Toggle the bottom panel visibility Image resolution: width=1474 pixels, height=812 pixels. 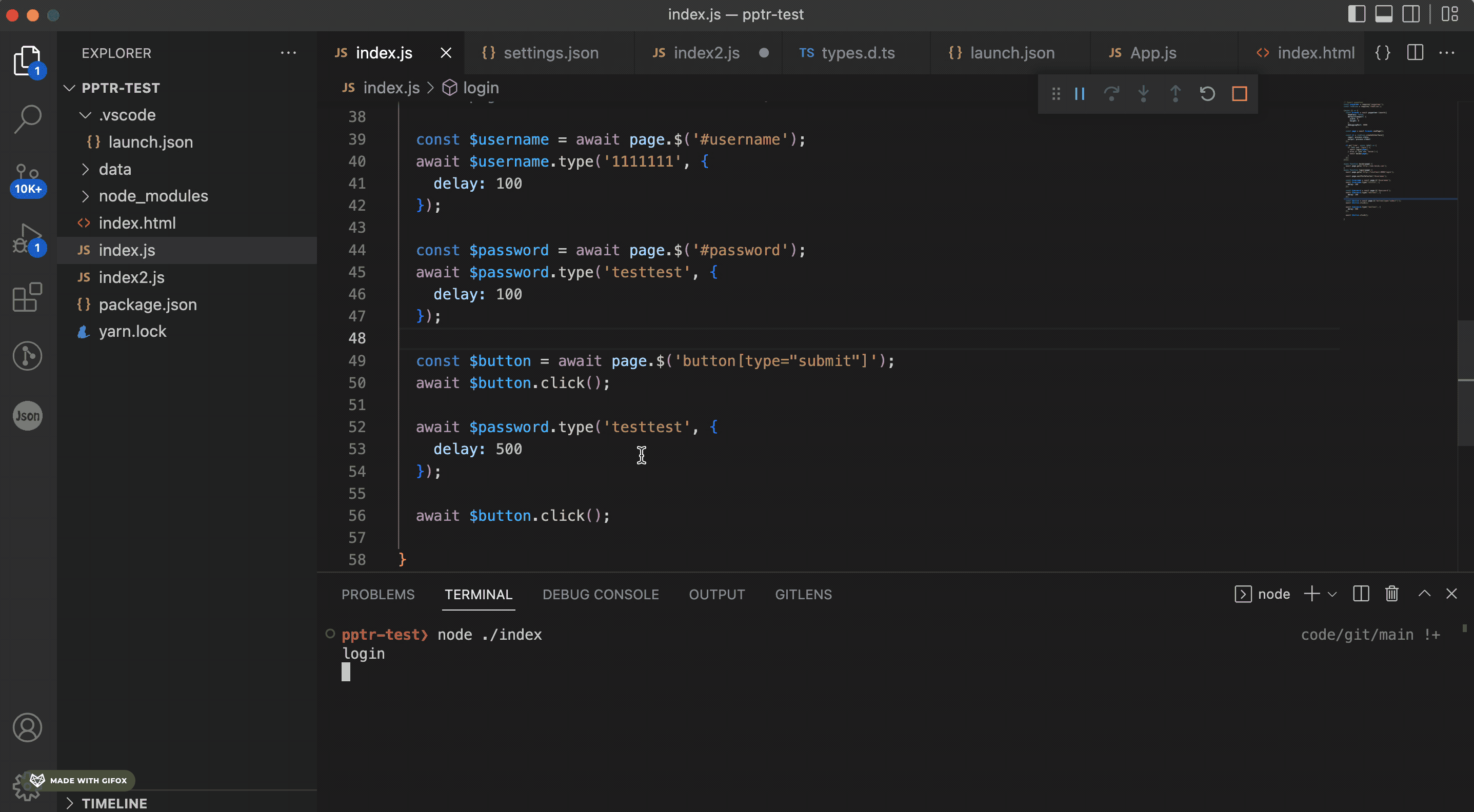pyautogui.click(x=1384, y=14)
